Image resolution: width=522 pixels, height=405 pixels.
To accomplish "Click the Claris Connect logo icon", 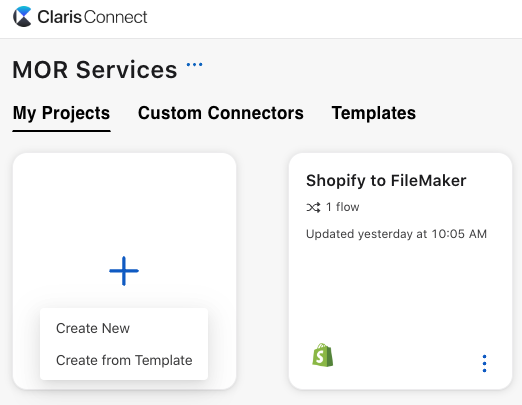I will tap(22, 16).
